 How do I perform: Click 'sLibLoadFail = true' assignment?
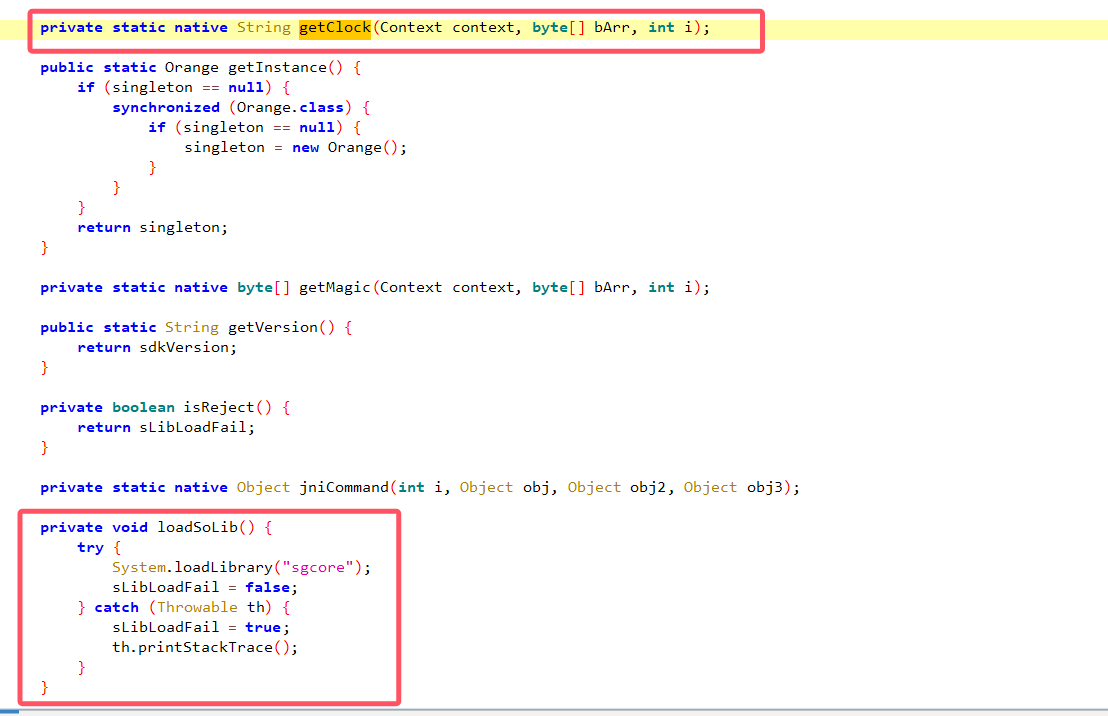pyautogui.click(x=200, y=627)
